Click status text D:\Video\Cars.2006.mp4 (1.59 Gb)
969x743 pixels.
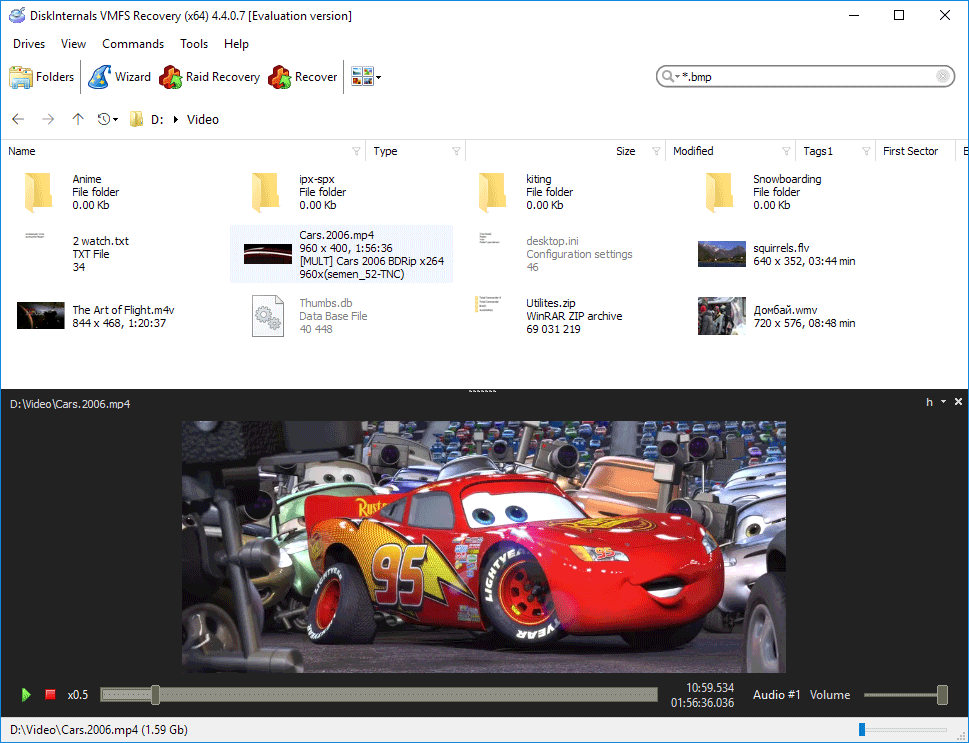tap(99, 730)
